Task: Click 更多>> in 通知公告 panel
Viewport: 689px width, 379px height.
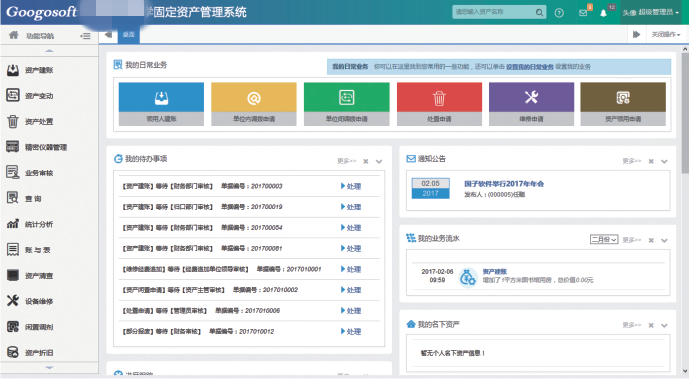Action: pyautogui.click(x=631, y=161)
